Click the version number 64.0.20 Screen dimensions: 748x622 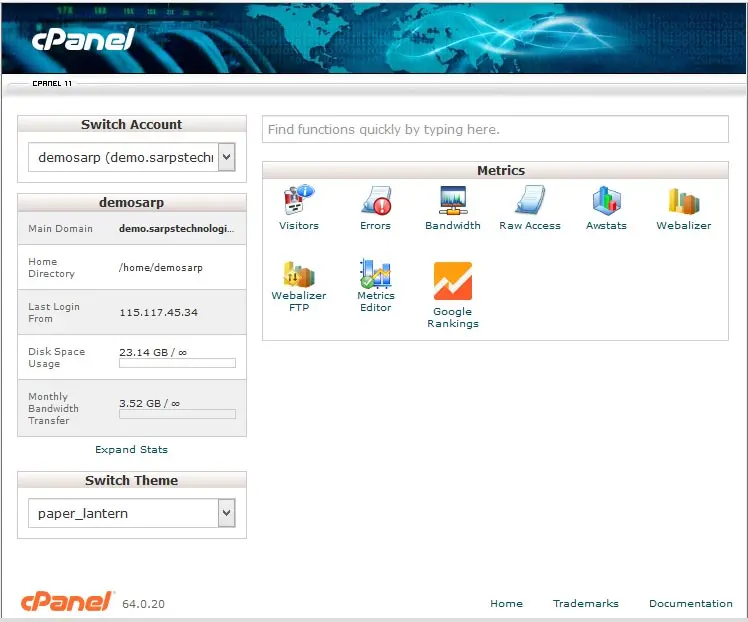pyautogui.click(x=143, y=604)
